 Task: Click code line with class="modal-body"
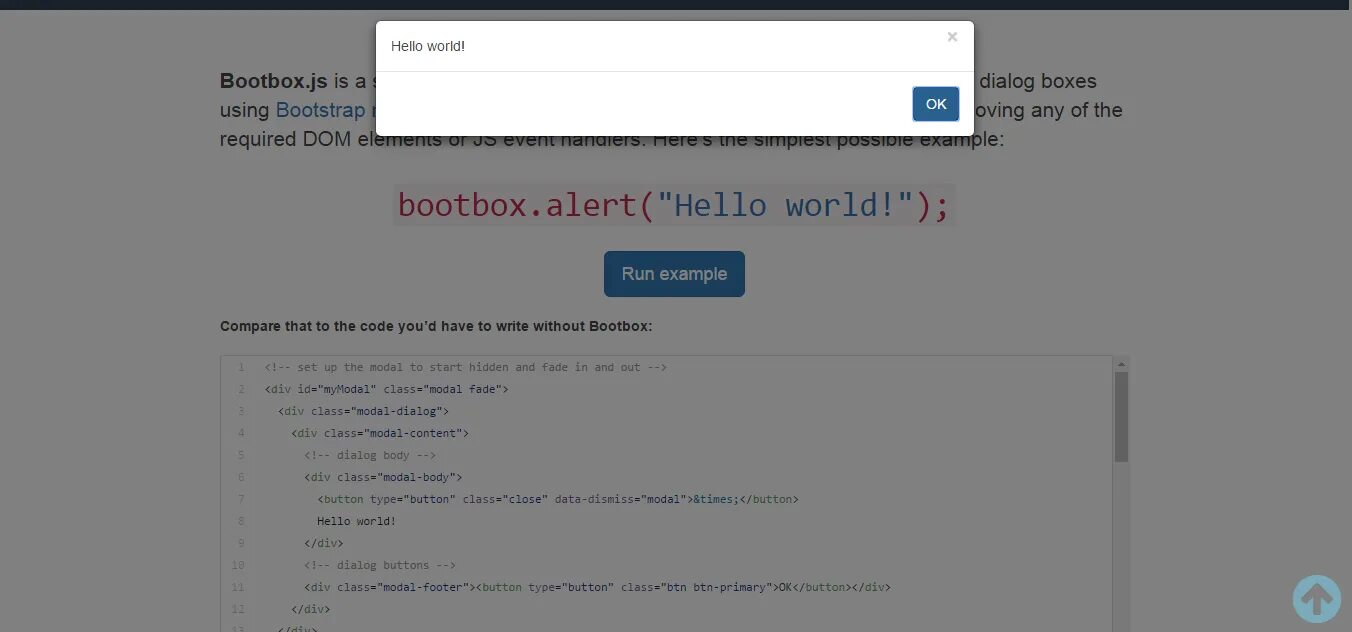pos(383,477)
